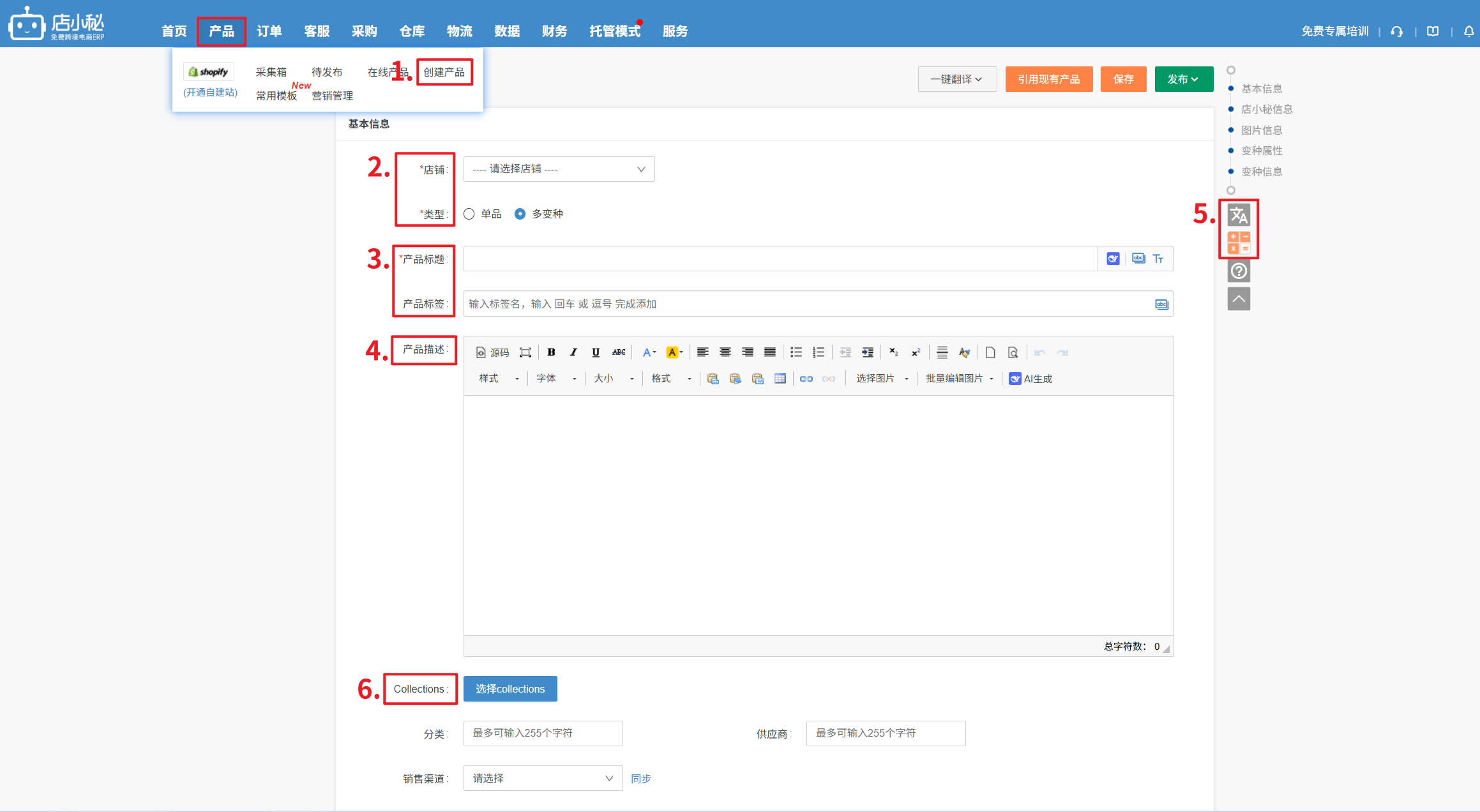Viewport: 1480px width, 812px height.
Task: Expand the 一键翻译 dropdown
Action: point(956,79)
